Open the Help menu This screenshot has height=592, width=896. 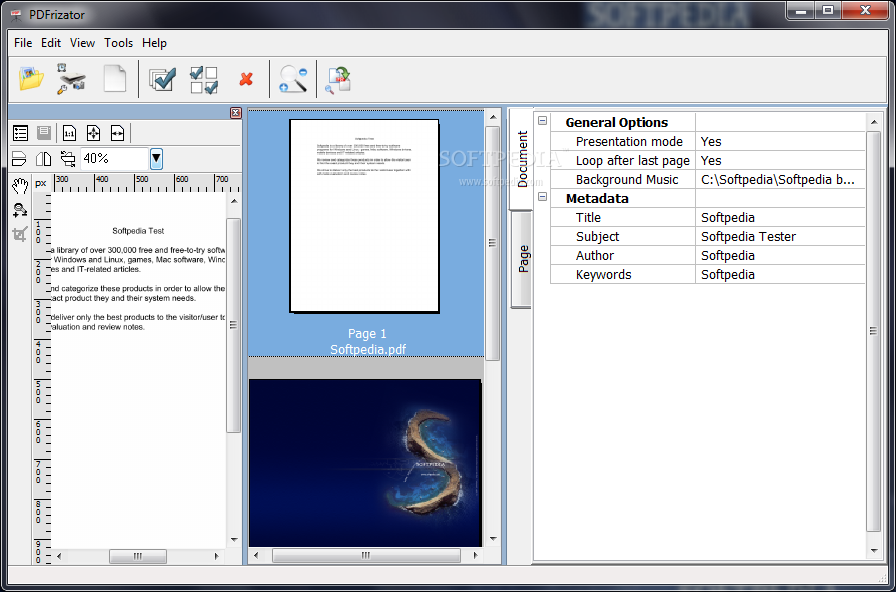pyautogui.click(x=154, y=43)
